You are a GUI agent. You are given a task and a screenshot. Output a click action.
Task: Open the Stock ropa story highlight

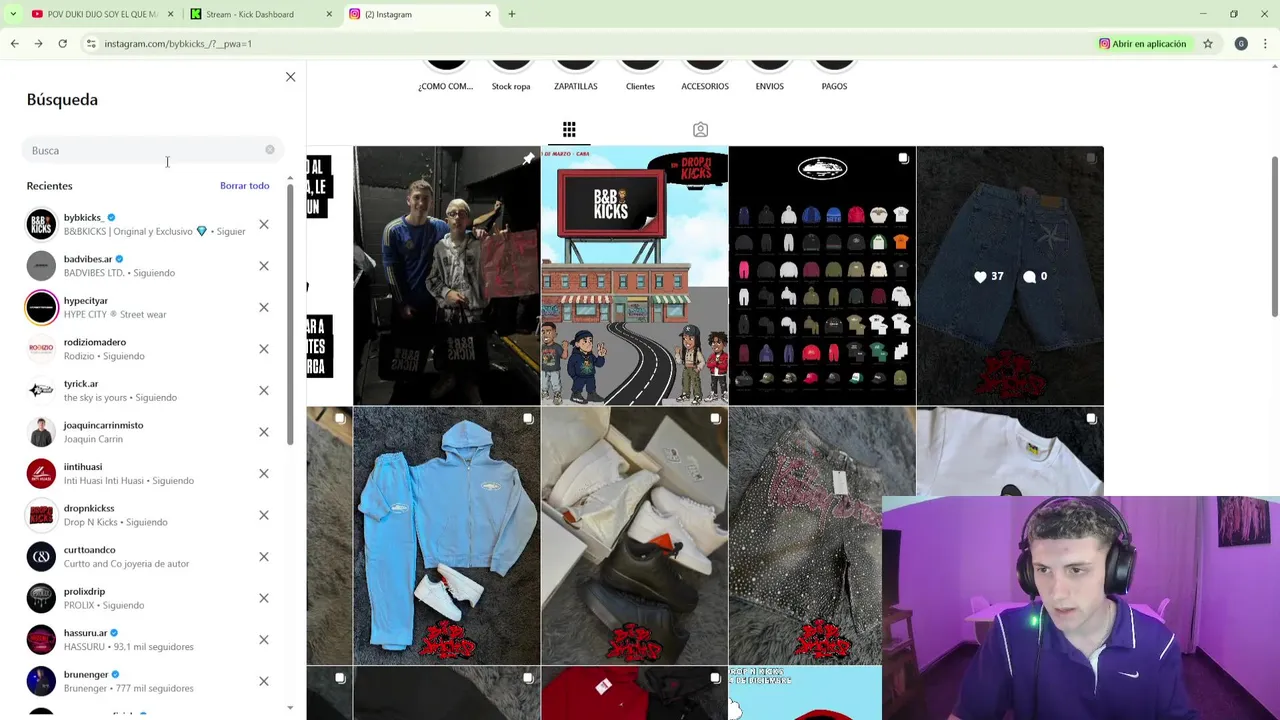coord(511,75)
